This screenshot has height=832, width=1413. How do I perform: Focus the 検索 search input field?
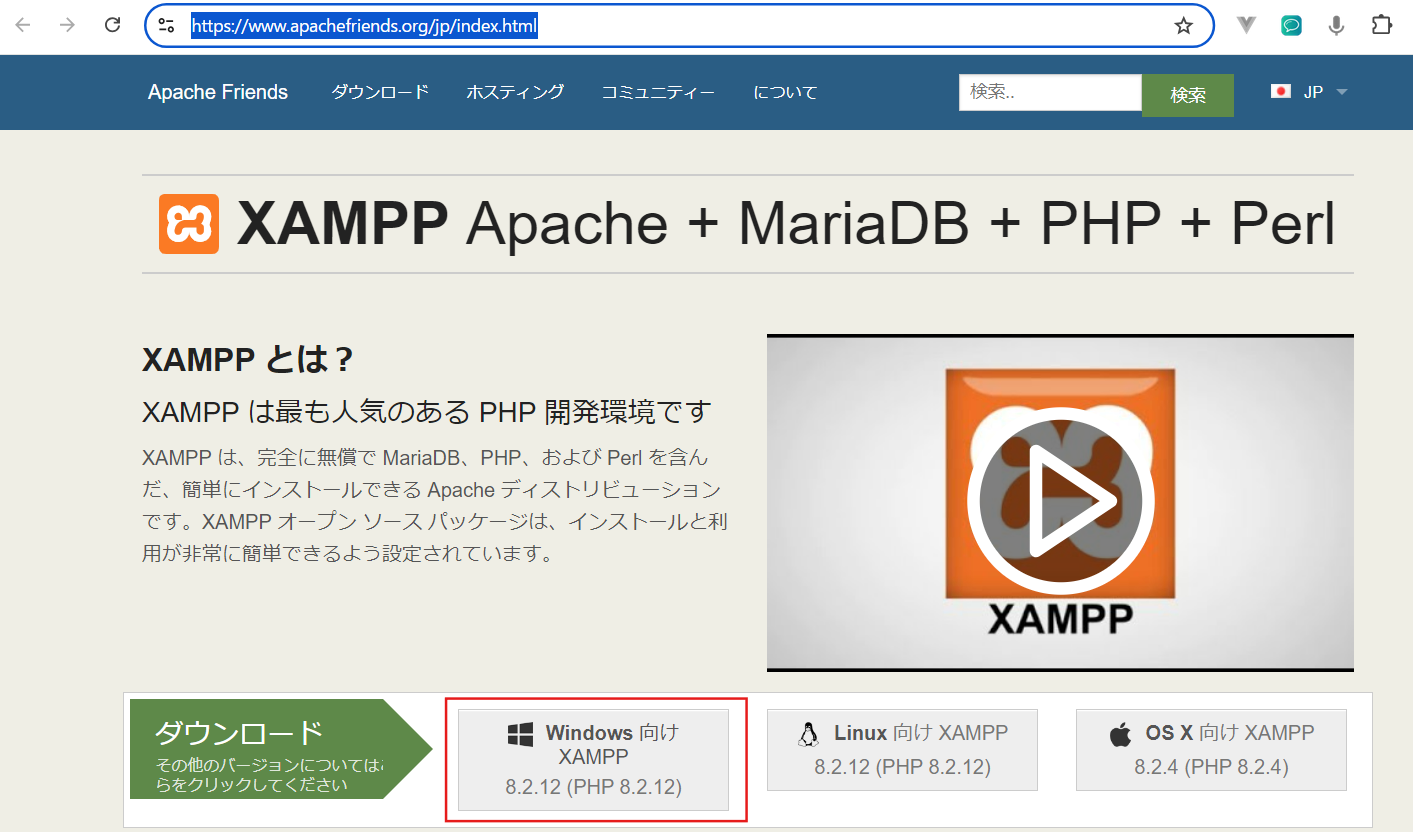[x=1050, y=92]
